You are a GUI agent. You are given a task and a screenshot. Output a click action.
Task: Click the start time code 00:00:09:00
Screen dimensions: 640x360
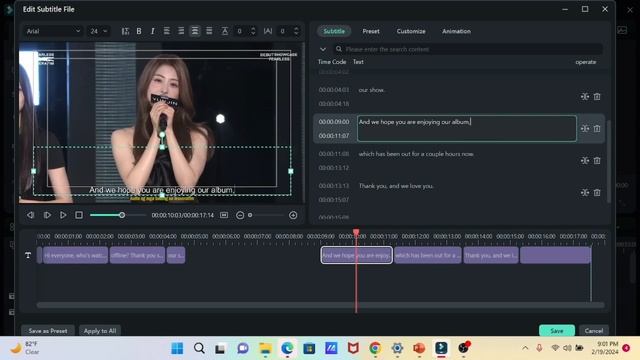tap(334, 122)
